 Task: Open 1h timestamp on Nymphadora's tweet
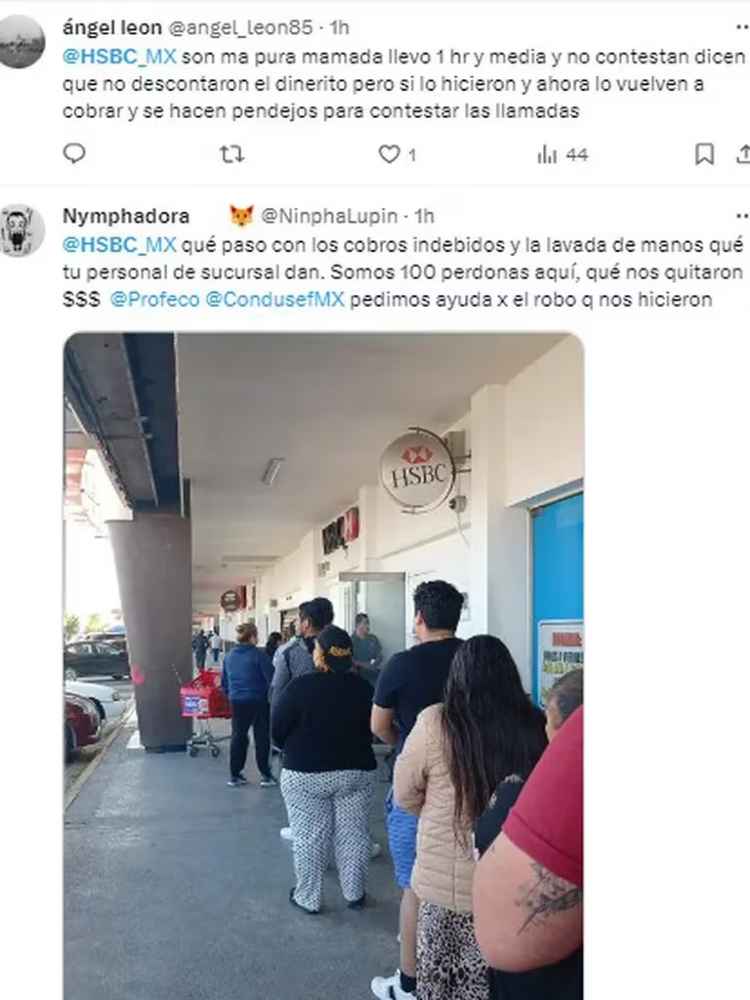(424, 216)
